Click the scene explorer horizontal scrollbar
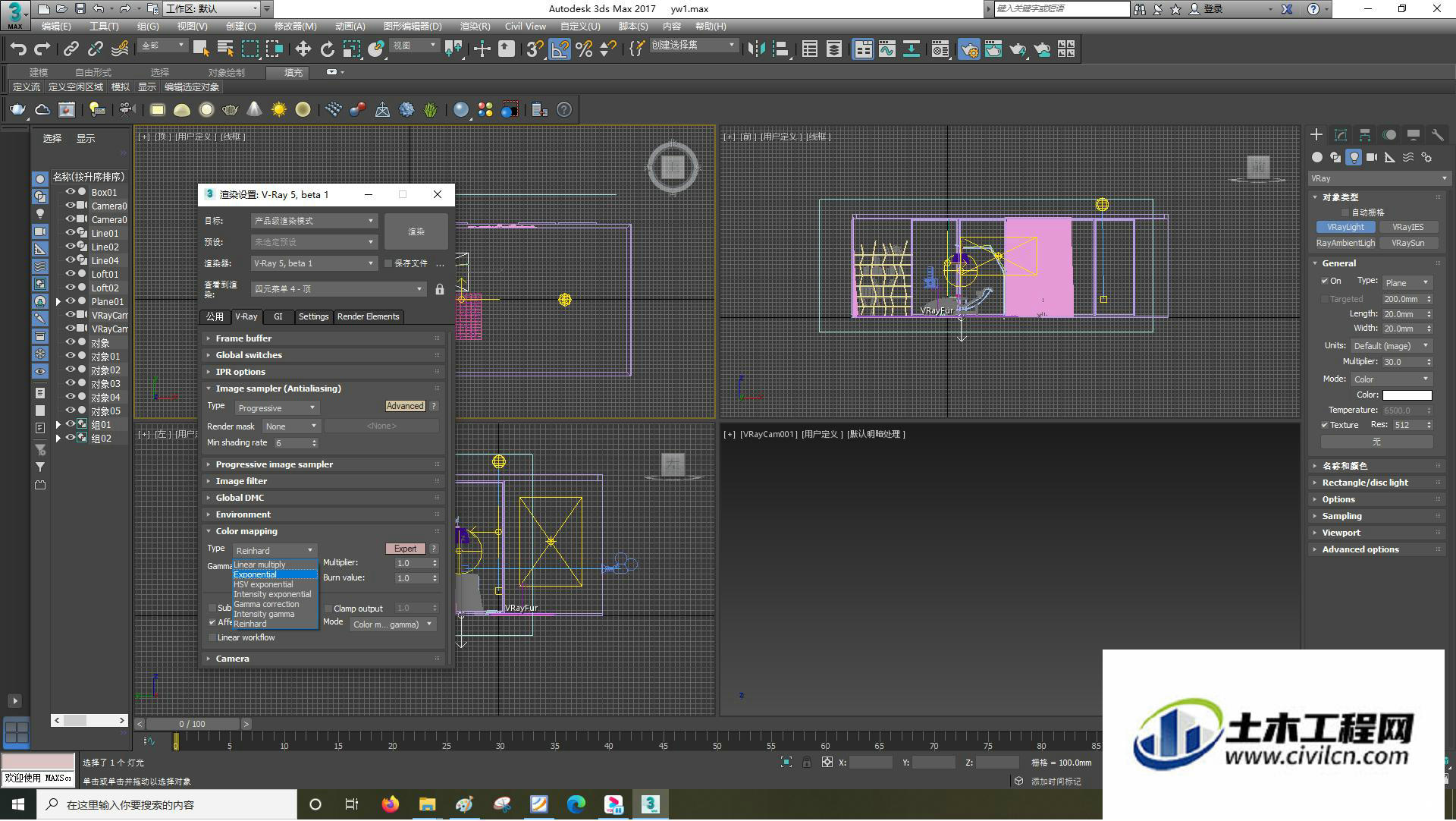Screen dimensions: 1456x821 (x=89, y=721)
